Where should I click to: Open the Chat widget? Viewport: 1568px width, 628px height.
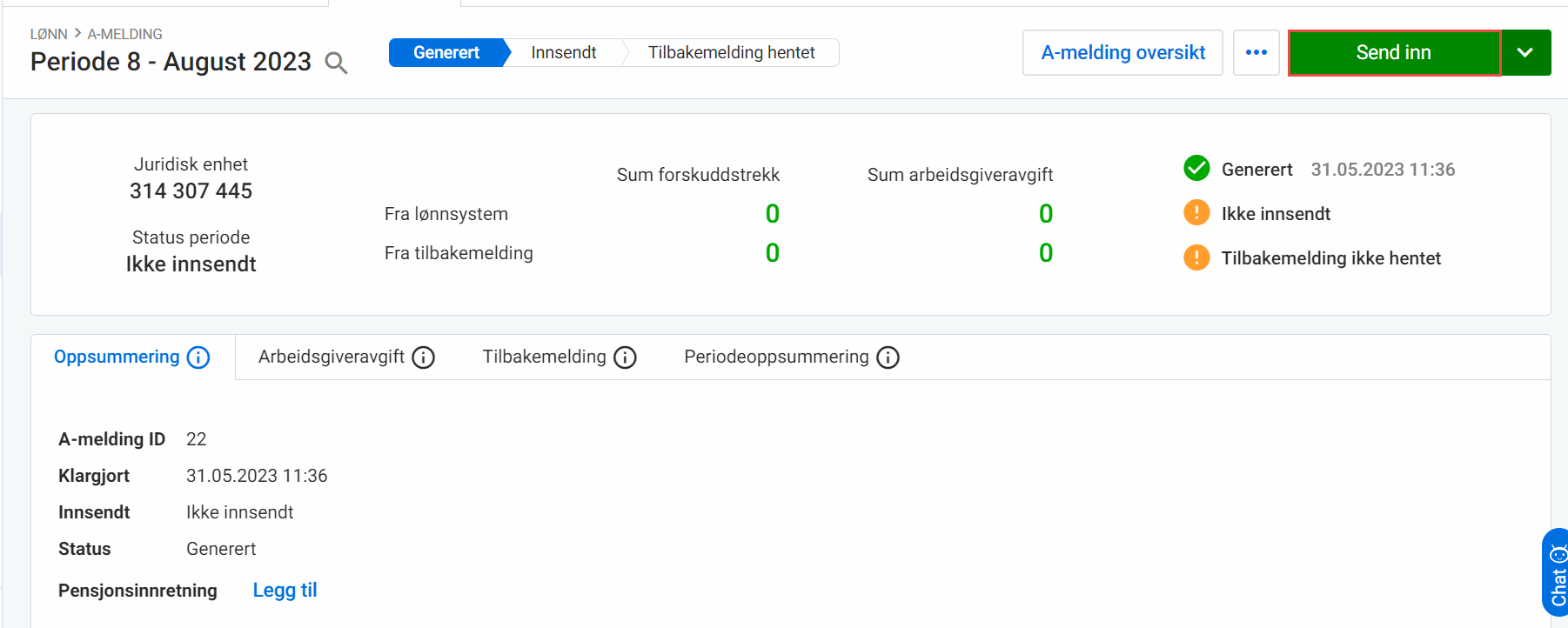[x=1556, y=572]
